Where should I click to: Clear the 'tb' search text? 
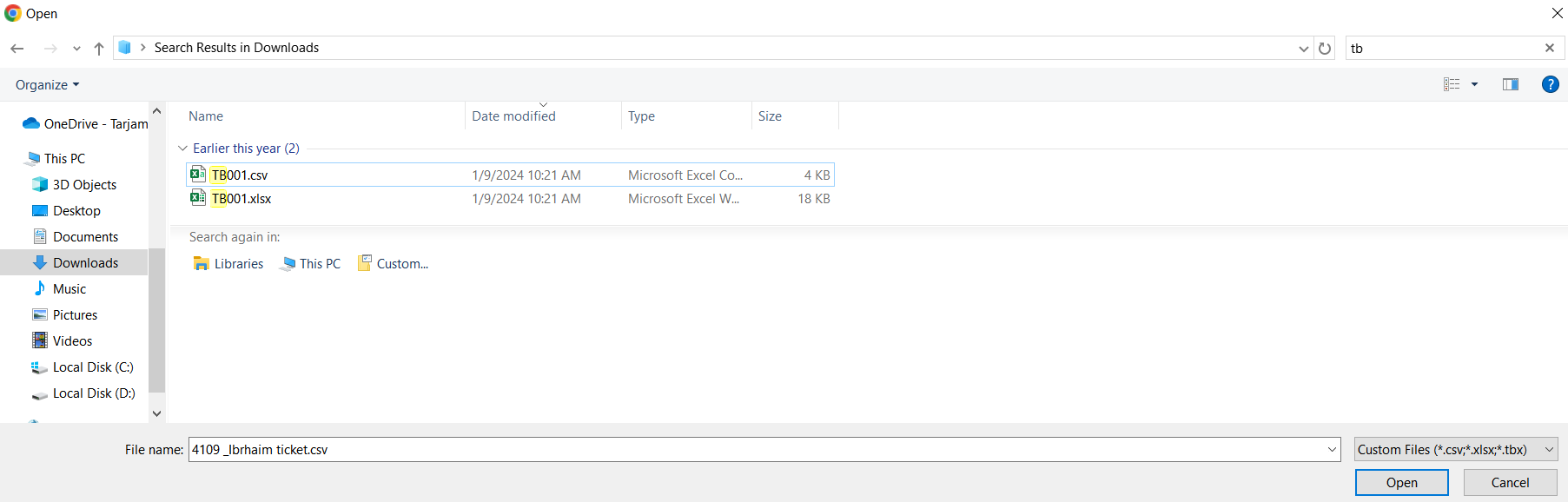pyautogui.click(x=1550, y=48)
